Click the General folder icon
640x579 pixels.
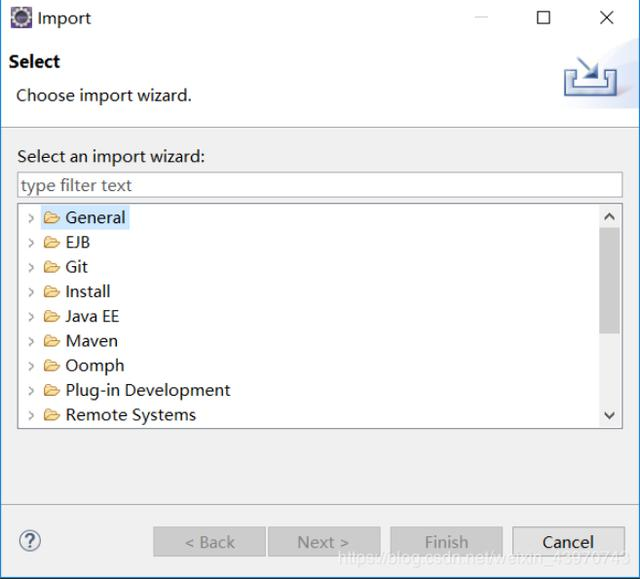[x=52, y=217]
